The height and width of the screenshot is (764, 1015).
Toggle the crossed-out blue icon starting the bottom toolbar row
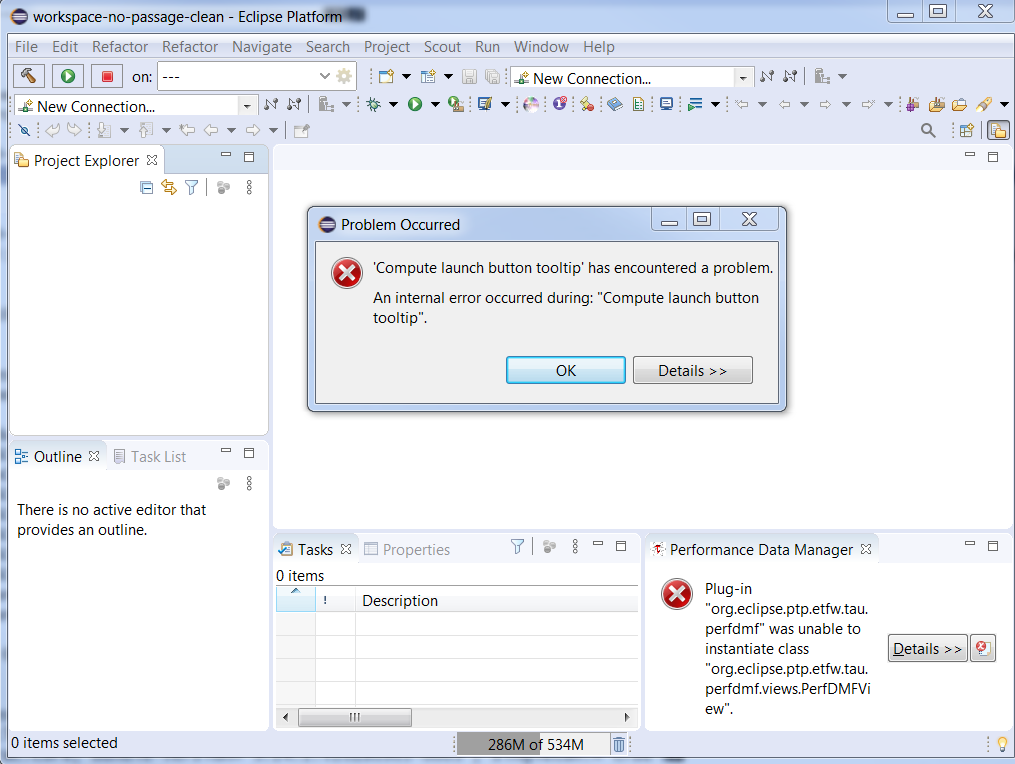tap(24, 131)
